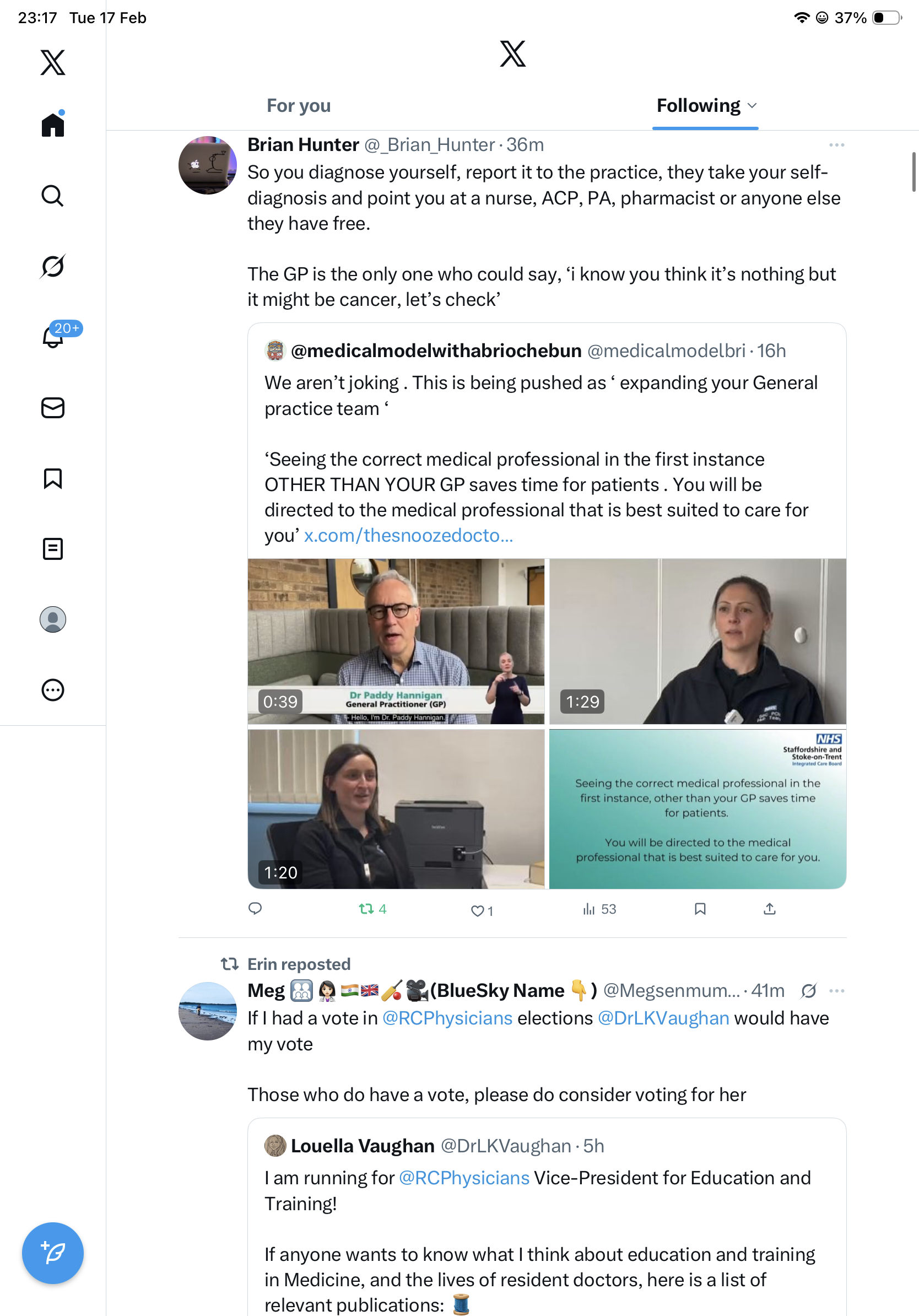The width and height of the screenshot is (919, 1316).
Task: Tap the compose post button
Action: (x=53, y=1254)
